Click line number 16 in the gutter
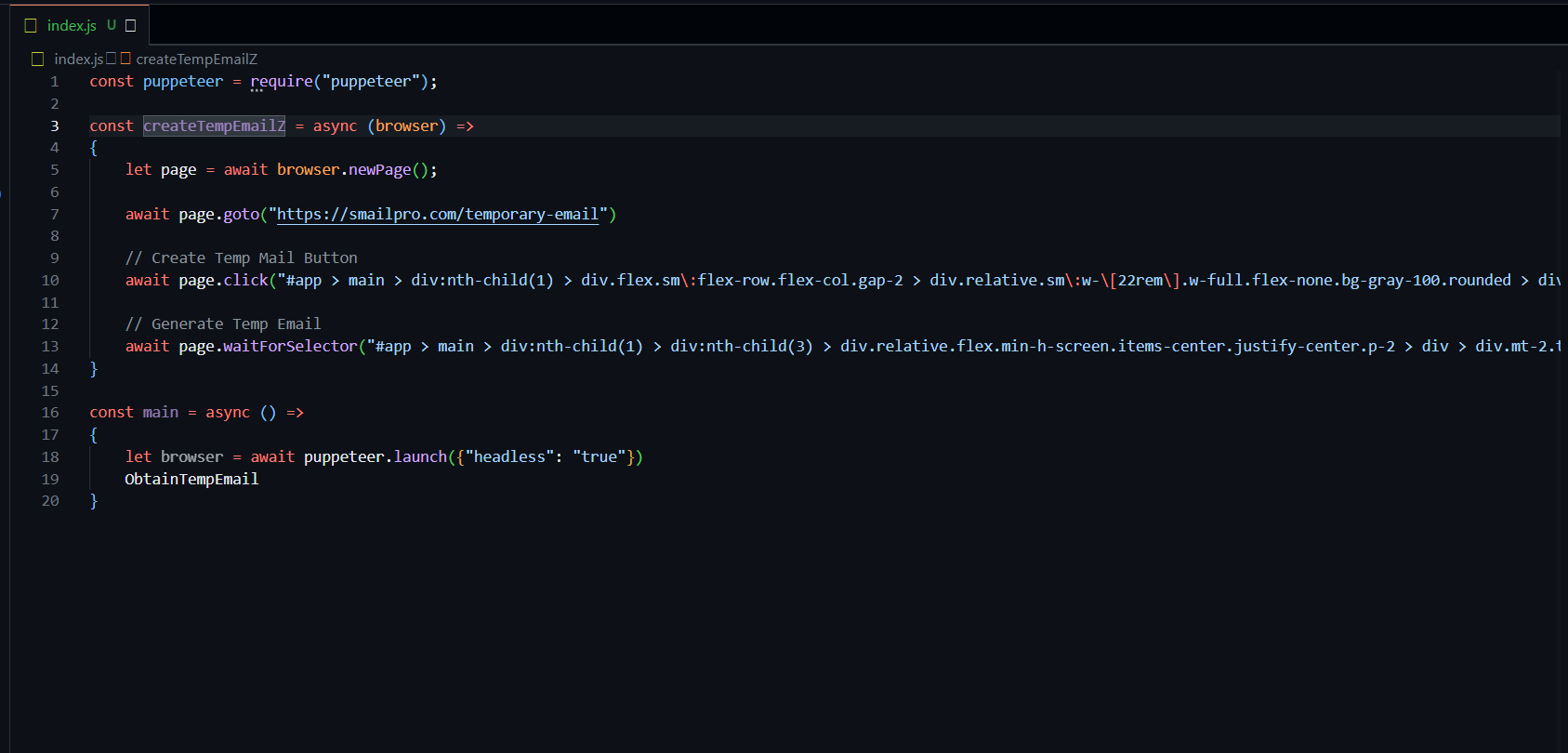 coord(50,413)
